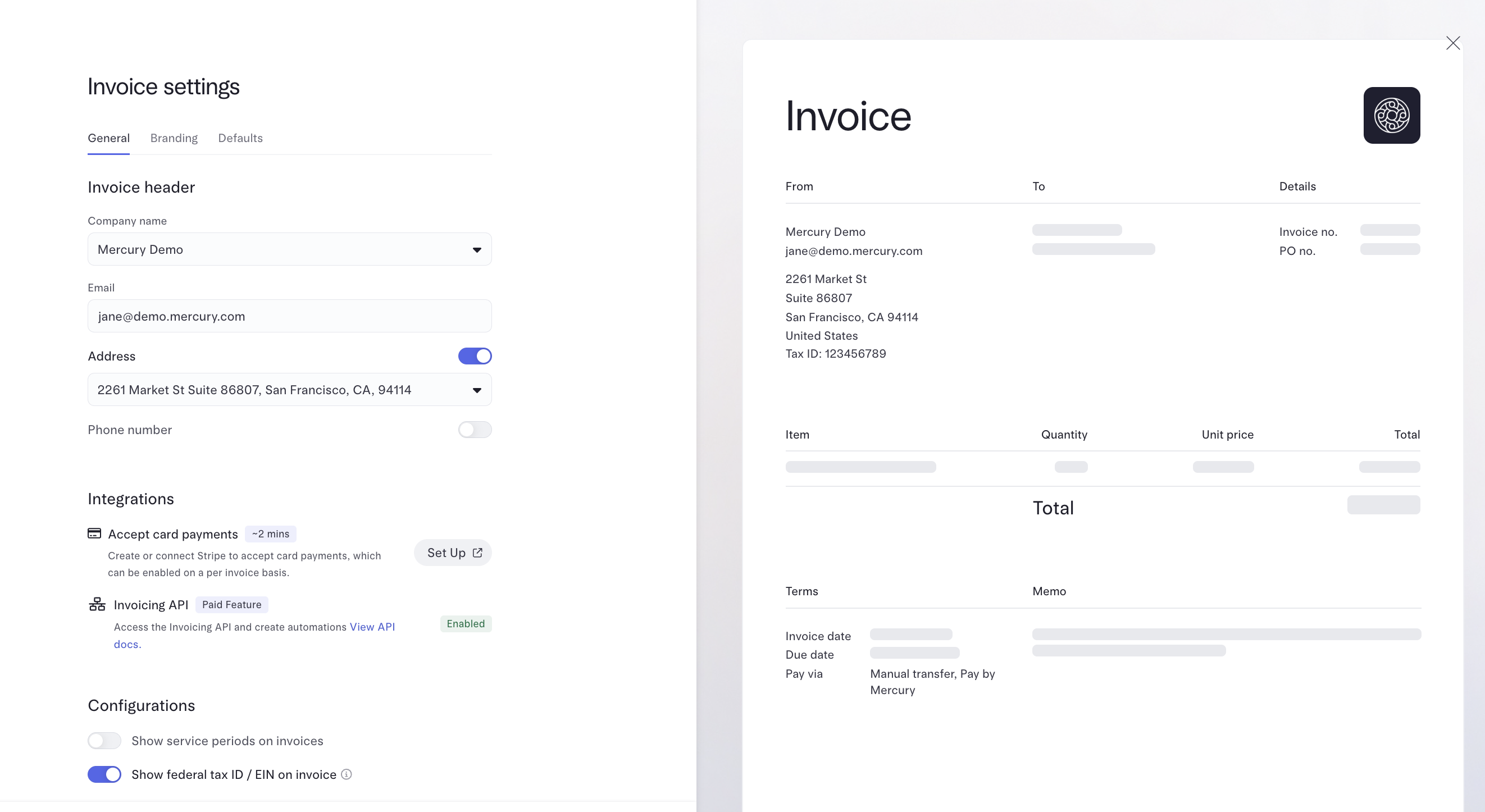1485x812 pixels.
Task: Click the Paid Feature badge
Action: pyautogui.click(x=232, y=604)
